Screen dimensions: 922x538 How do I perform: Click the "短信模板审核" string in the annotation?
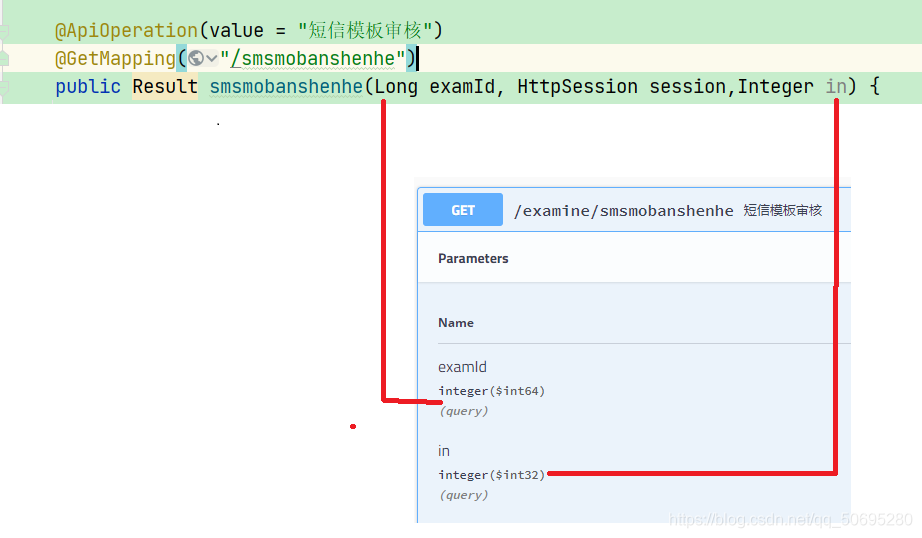coord(366,31)
